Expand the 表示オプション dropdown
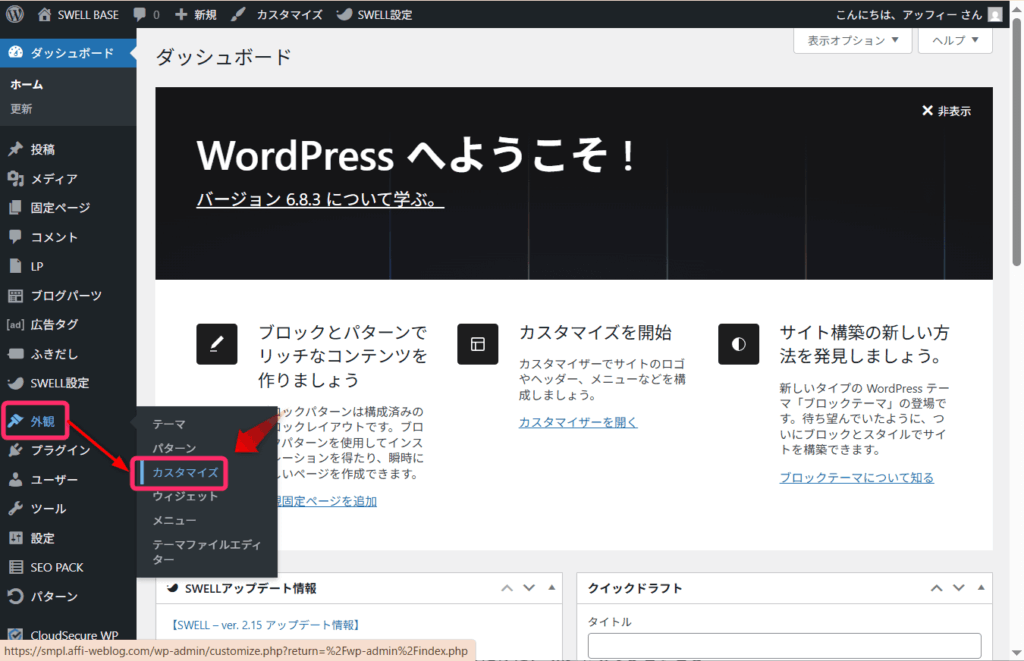This screenshot has width=1024, height=661. [852, 41]
